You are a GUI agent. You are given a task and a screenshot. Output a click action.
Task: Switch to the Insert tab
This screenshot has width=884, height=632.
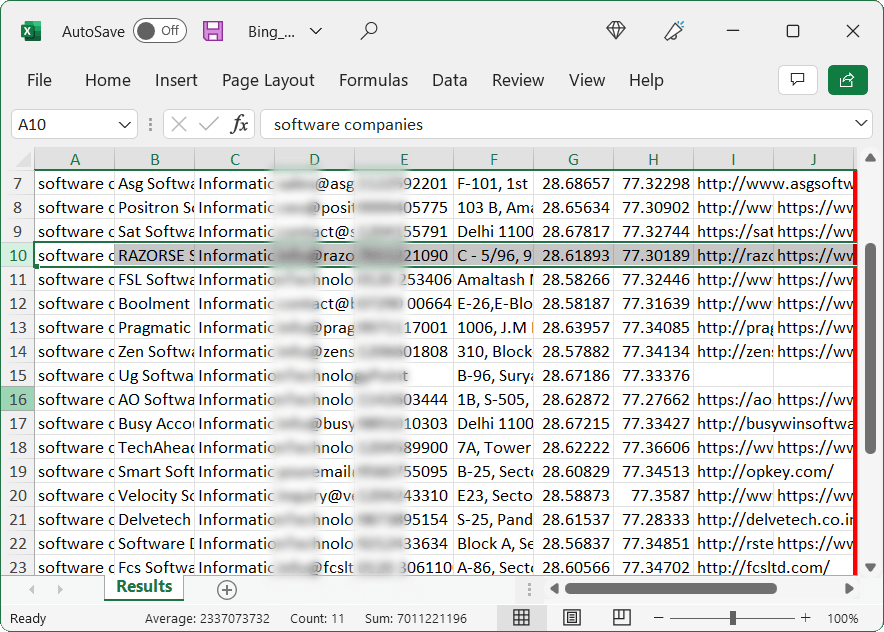(x=176, y=80)
